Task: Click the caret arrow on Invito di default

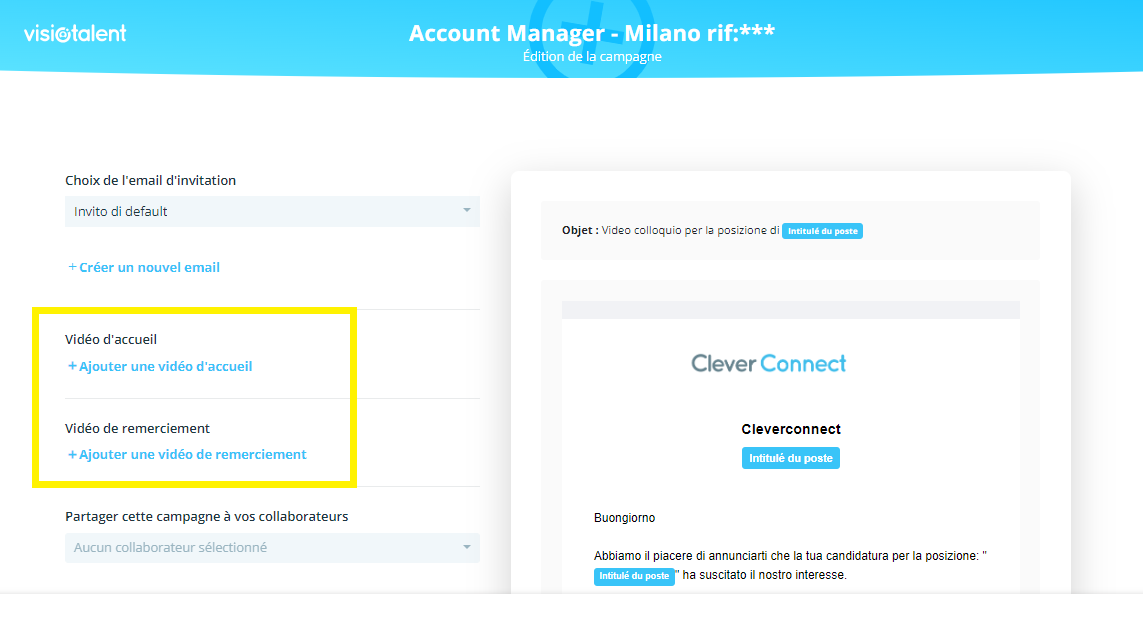Action: 466,211
